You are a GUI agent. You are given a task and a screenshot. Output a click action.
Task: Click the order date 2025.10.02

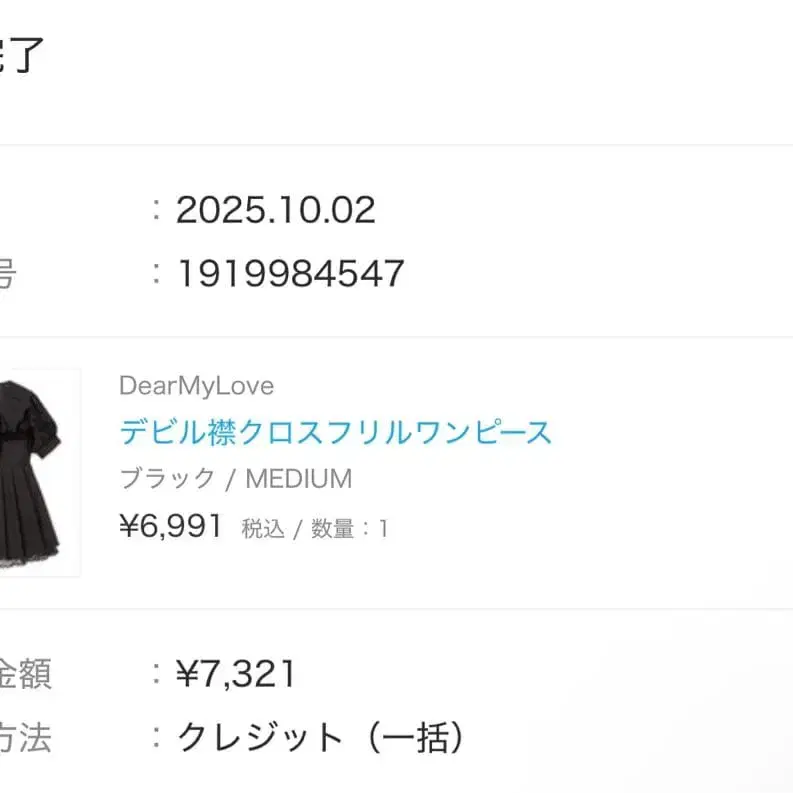(275, 210)
